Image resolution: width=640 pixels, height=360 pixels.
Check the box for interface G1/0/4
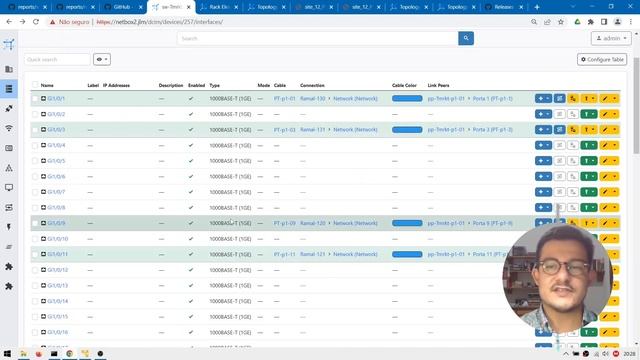point(35,145)
